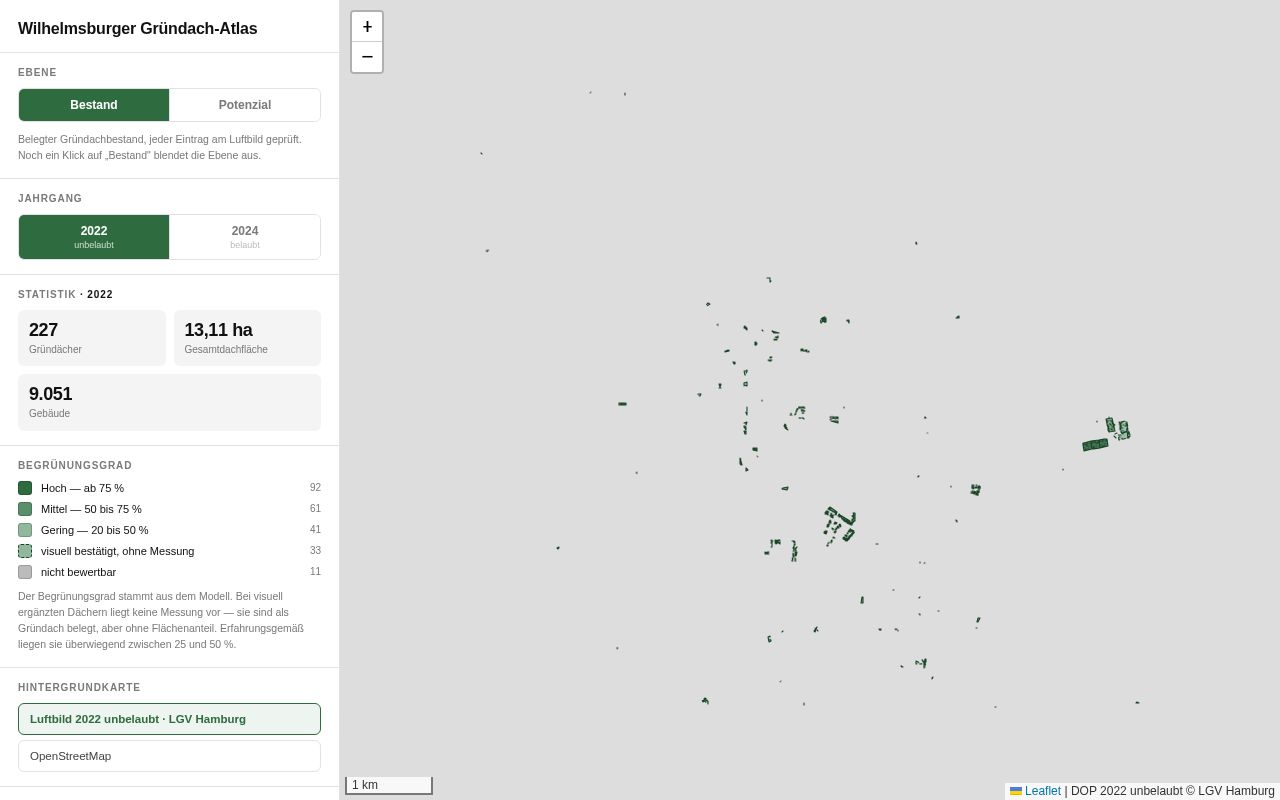The image size is (1280, 800).
Task: Click the count 61 in legend
Action: (x=315, y=509)
